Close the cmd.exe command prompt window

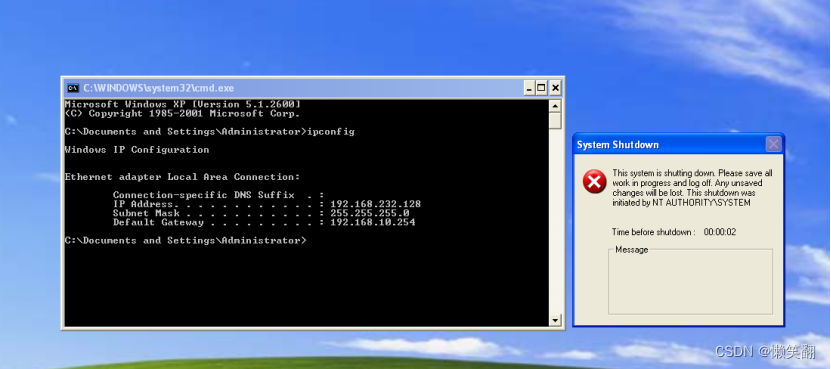point(555,88)
